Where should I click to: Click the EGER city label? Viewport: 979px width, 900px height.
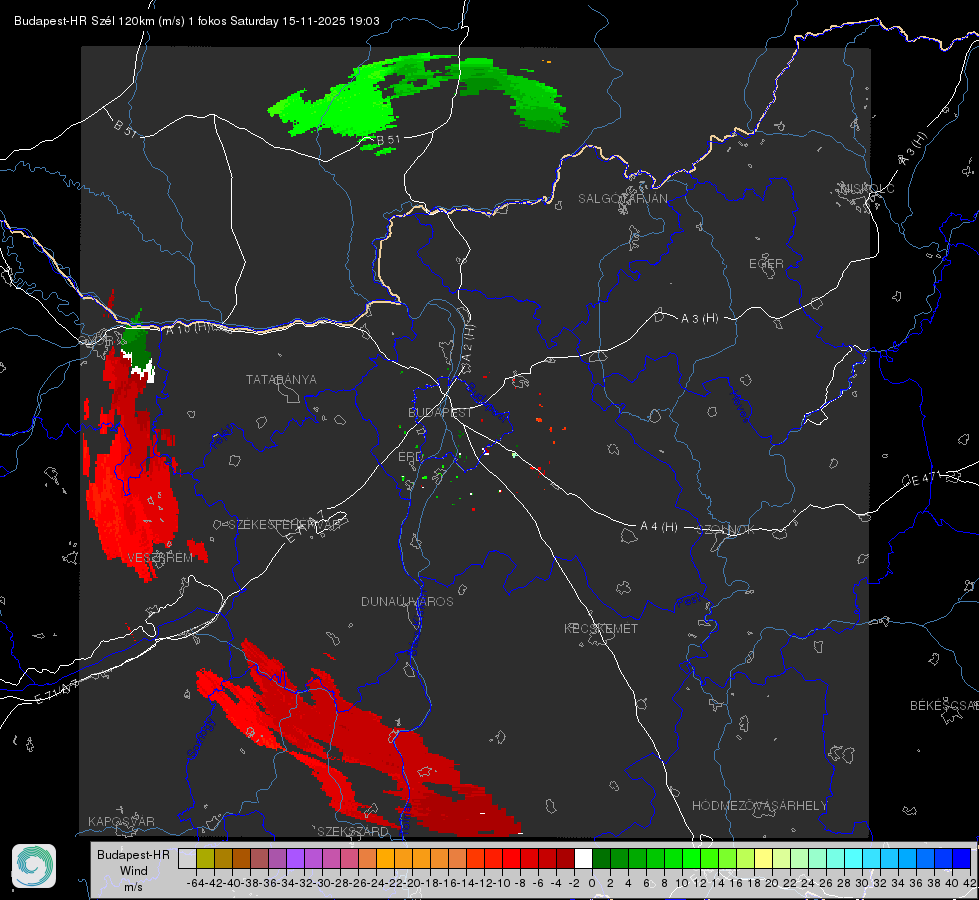point(766,264)
